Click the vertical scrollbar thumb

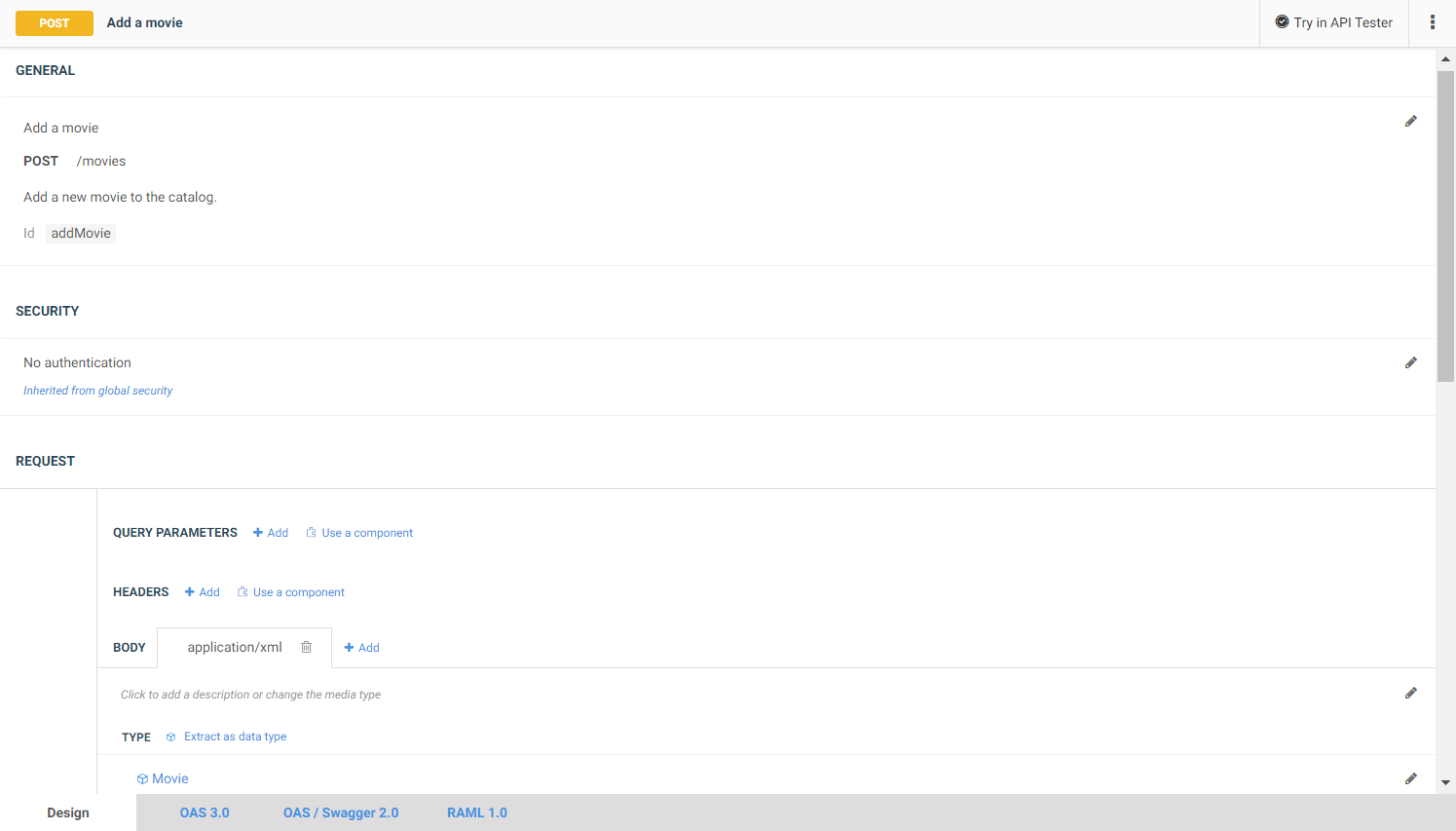(1445, 226)
